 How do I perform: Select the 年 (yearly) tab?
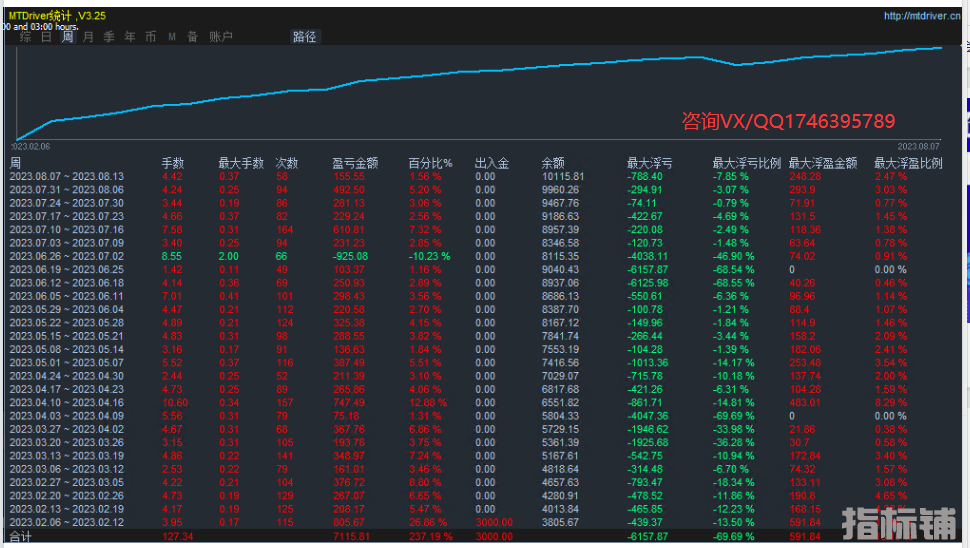click(130, 37)
